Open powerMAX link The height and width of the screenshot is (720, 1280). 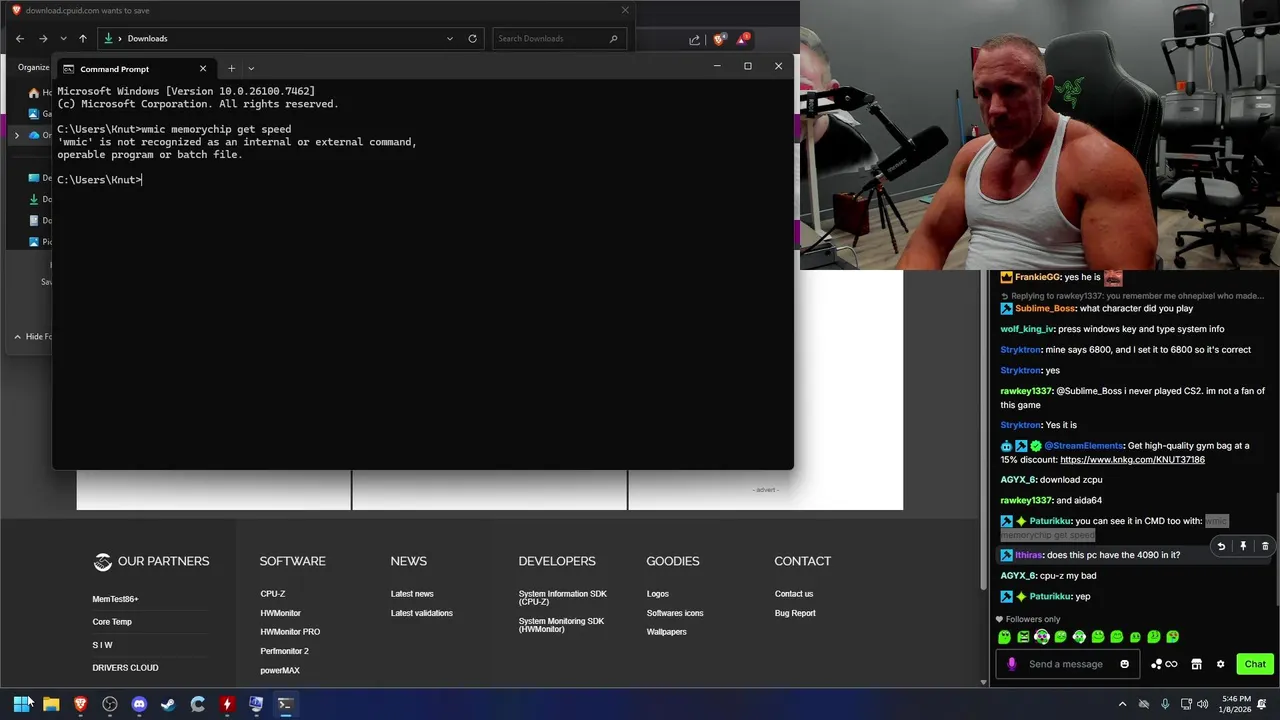coord(280,670)
